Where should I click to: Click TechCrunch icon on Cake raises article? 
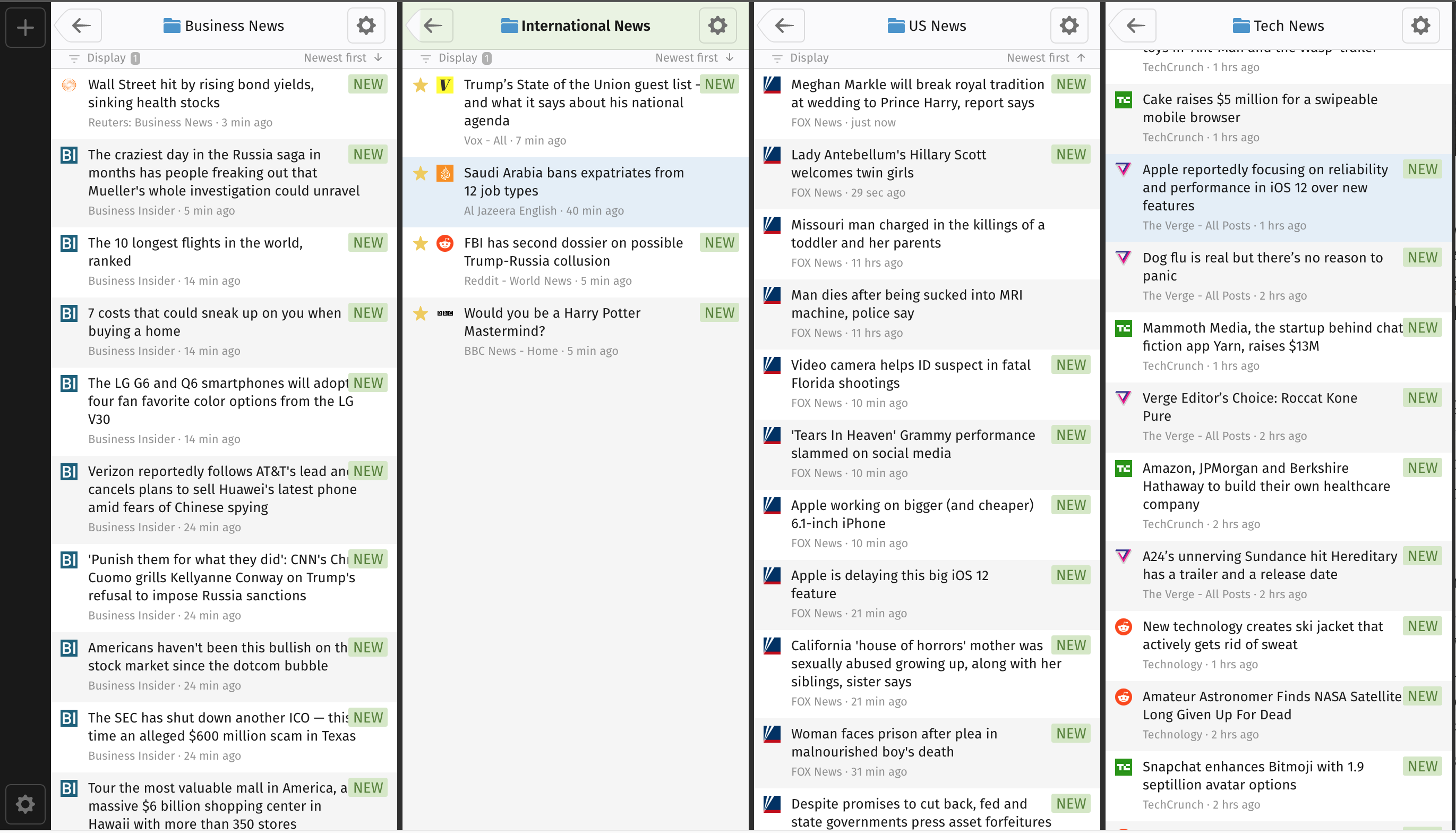pos(1124,101)
